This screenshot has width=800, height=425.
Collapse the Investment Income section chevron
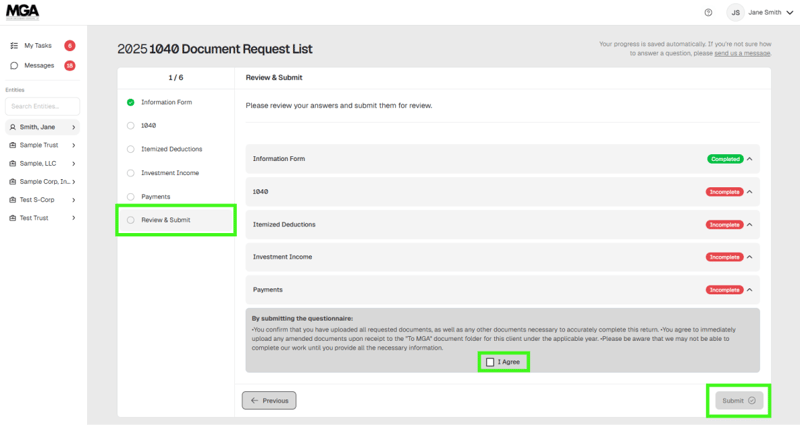tap(749, 257)
